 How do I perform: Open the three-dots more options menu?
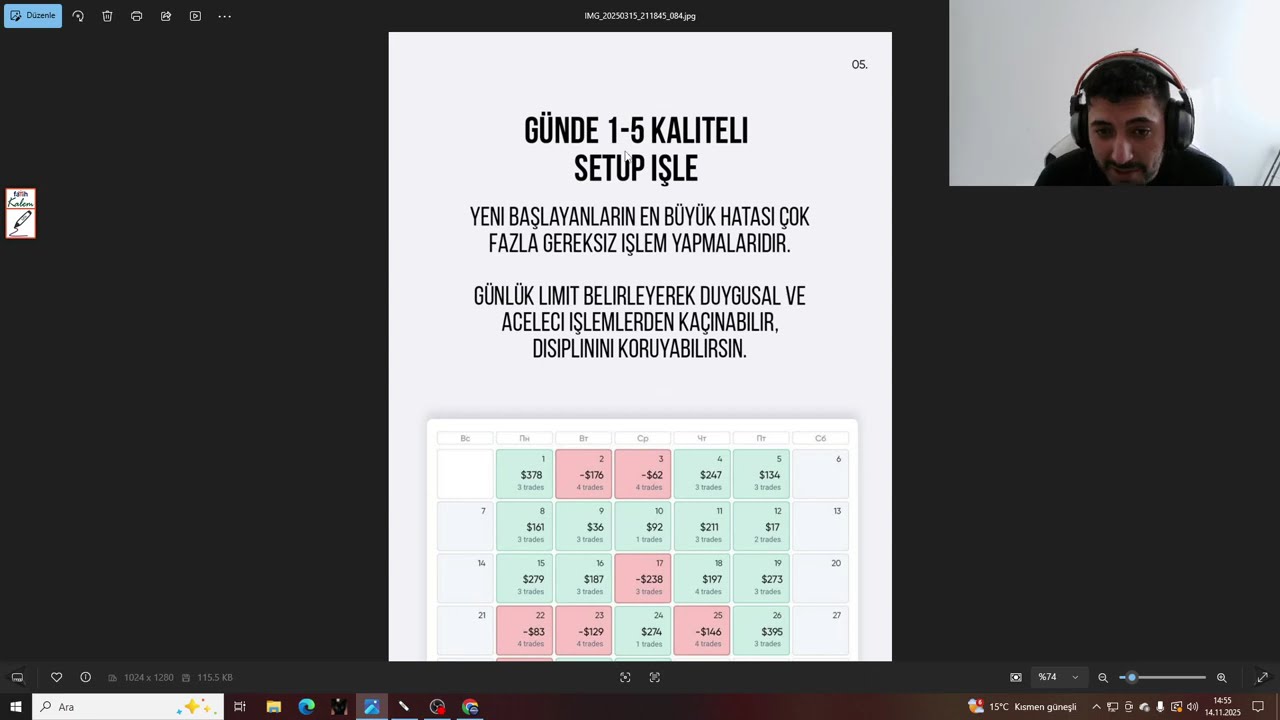(224, 16)
